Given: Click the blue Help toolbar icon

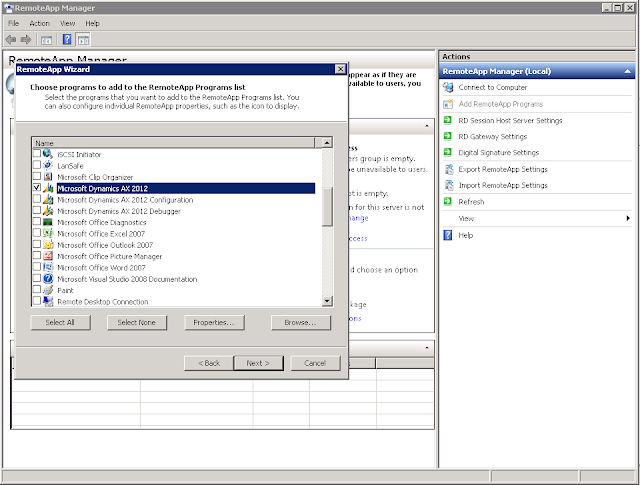Looking at the screenshot, I should pyautogui.click(x=67, y=40).
